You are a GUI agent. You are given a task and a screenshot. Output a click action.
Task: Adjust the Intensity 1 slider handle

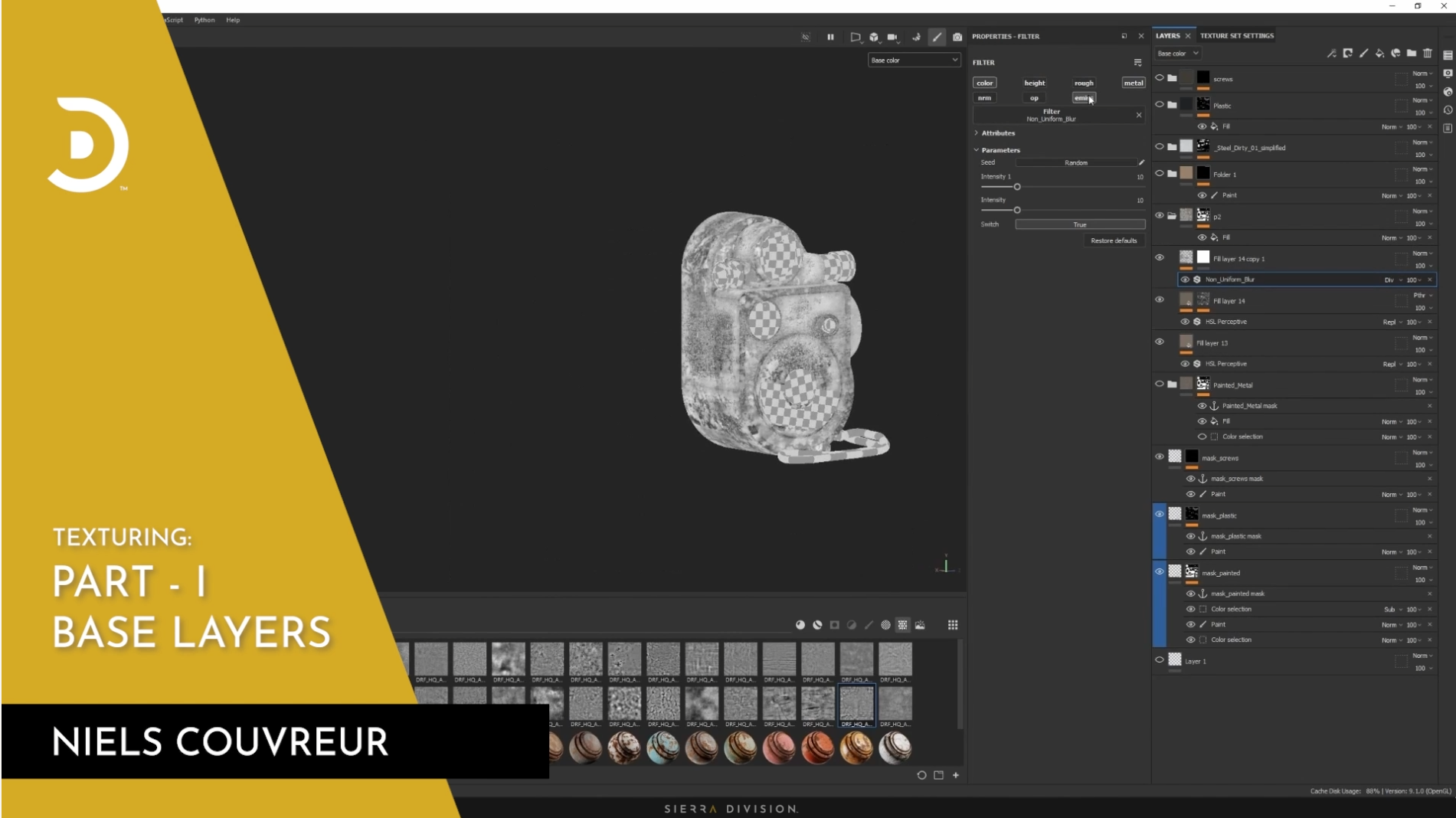[1017, 187]
